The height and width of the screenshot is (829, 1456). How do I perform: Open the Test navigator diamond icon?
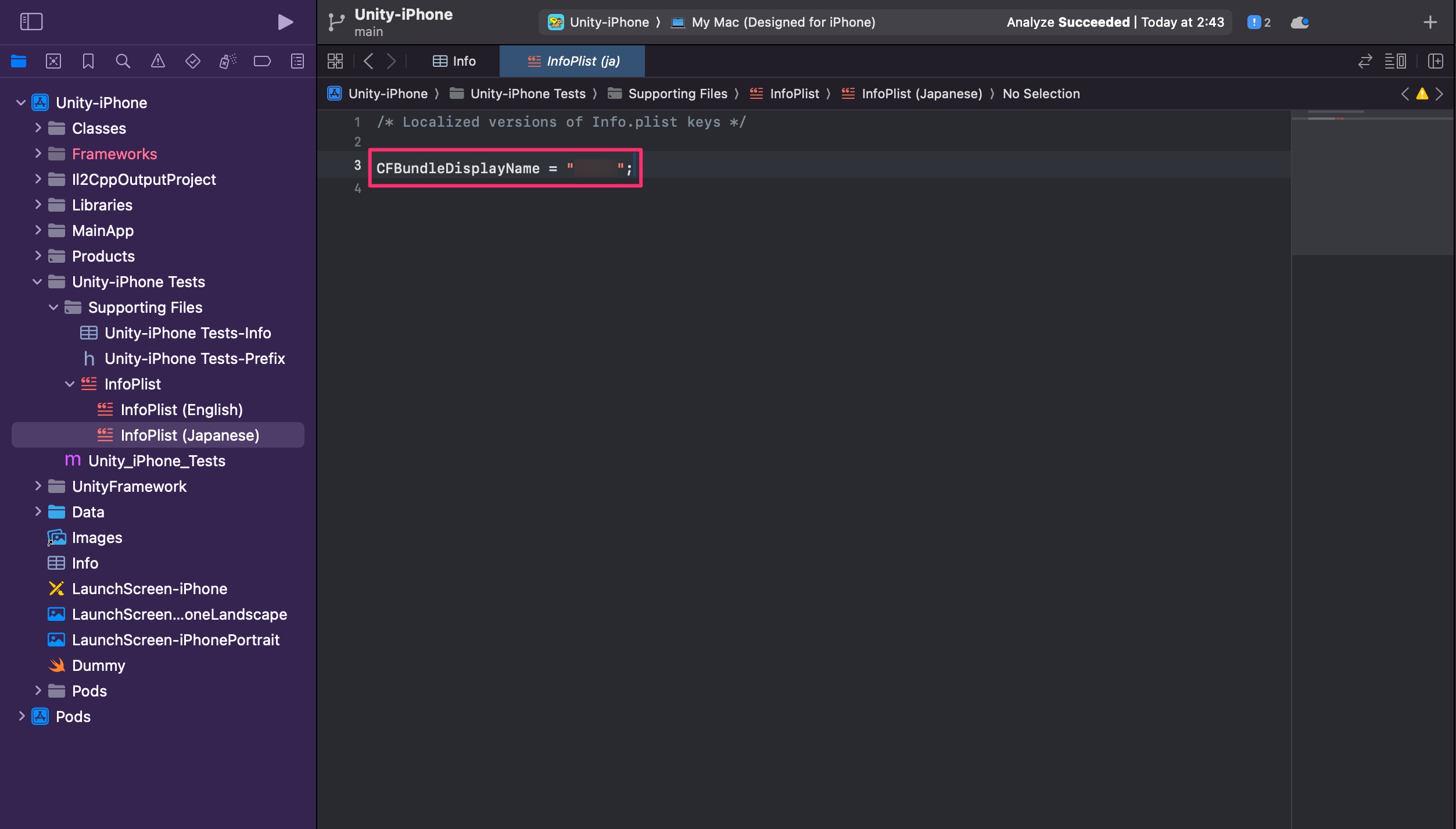(193, 61)
